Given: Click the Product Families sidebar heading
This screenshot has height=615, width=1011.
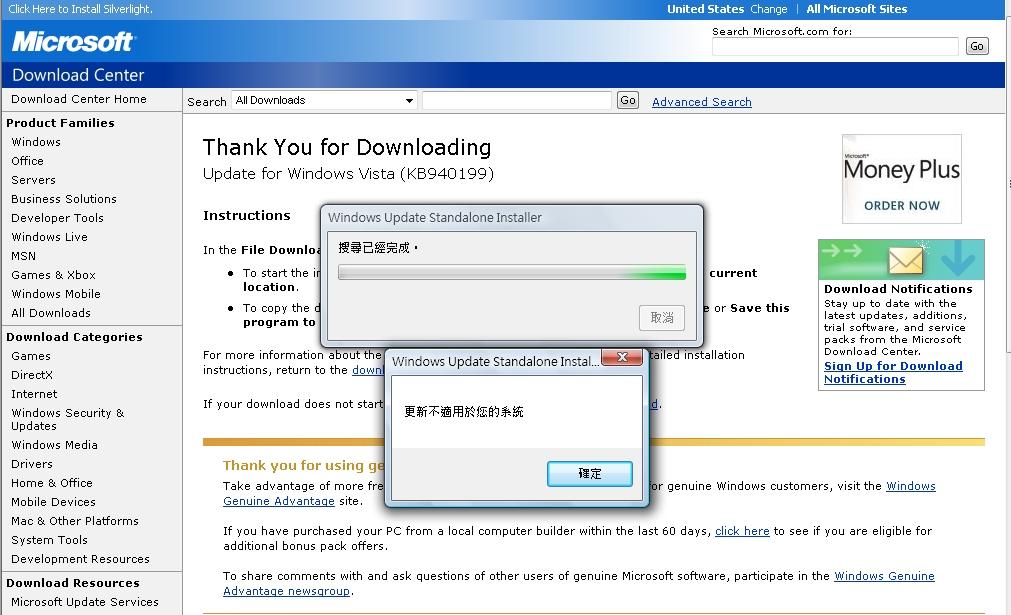Looking at the screenshot, I should point(61,123).
